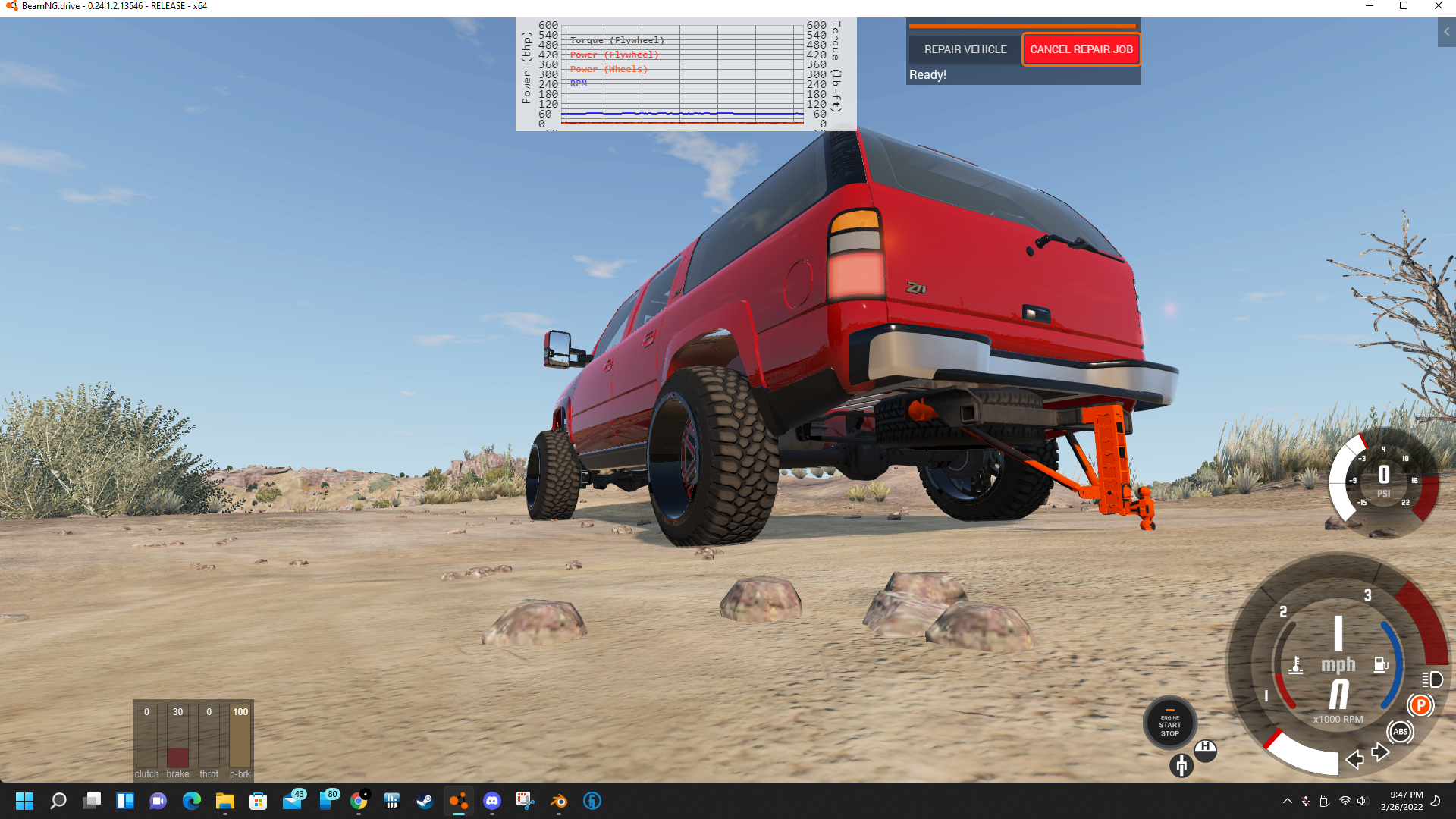Click the boost PSI gauge
Image resolution: width=1456 pixels, height=819 pixels.
pyautogui.click(x=1383, y=482)
